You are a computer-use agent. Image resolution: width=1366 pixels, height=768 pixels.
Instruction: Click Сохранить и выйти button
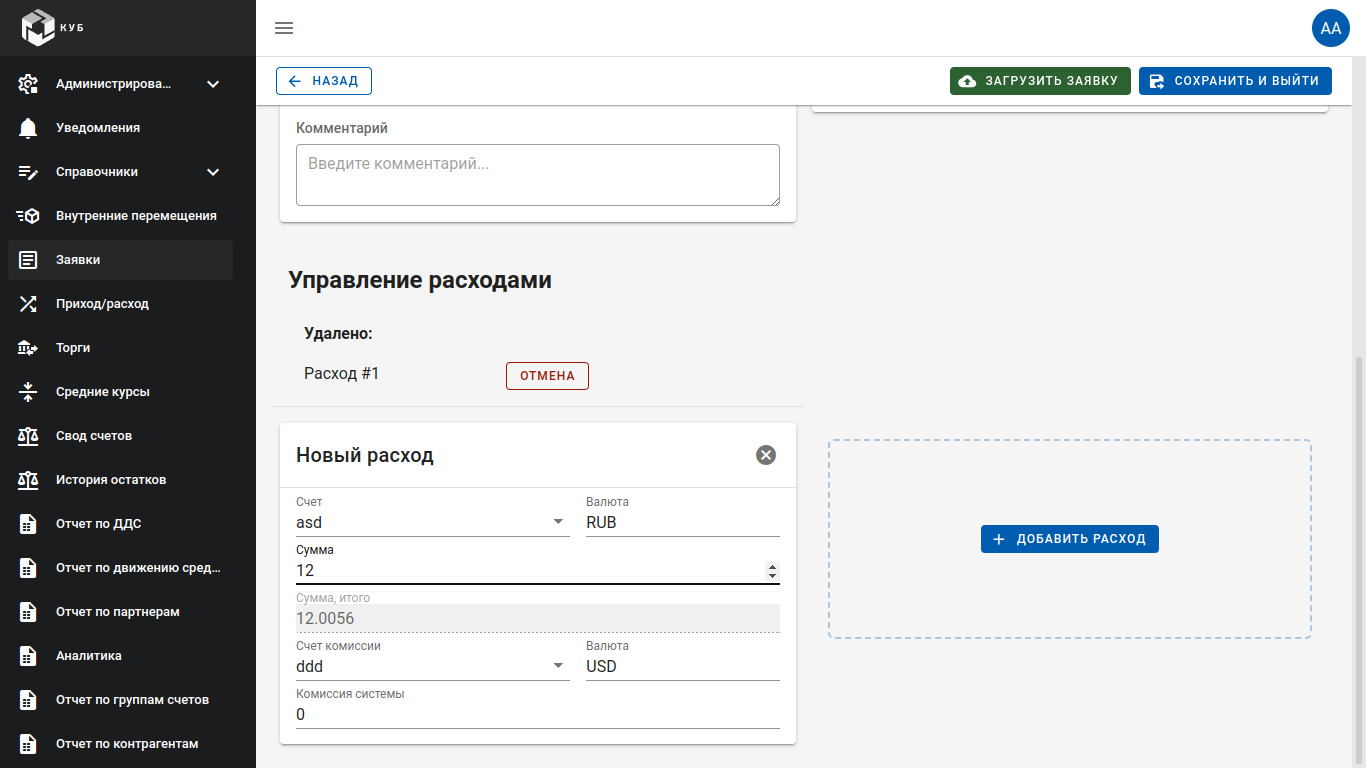tap(1235, 81)
